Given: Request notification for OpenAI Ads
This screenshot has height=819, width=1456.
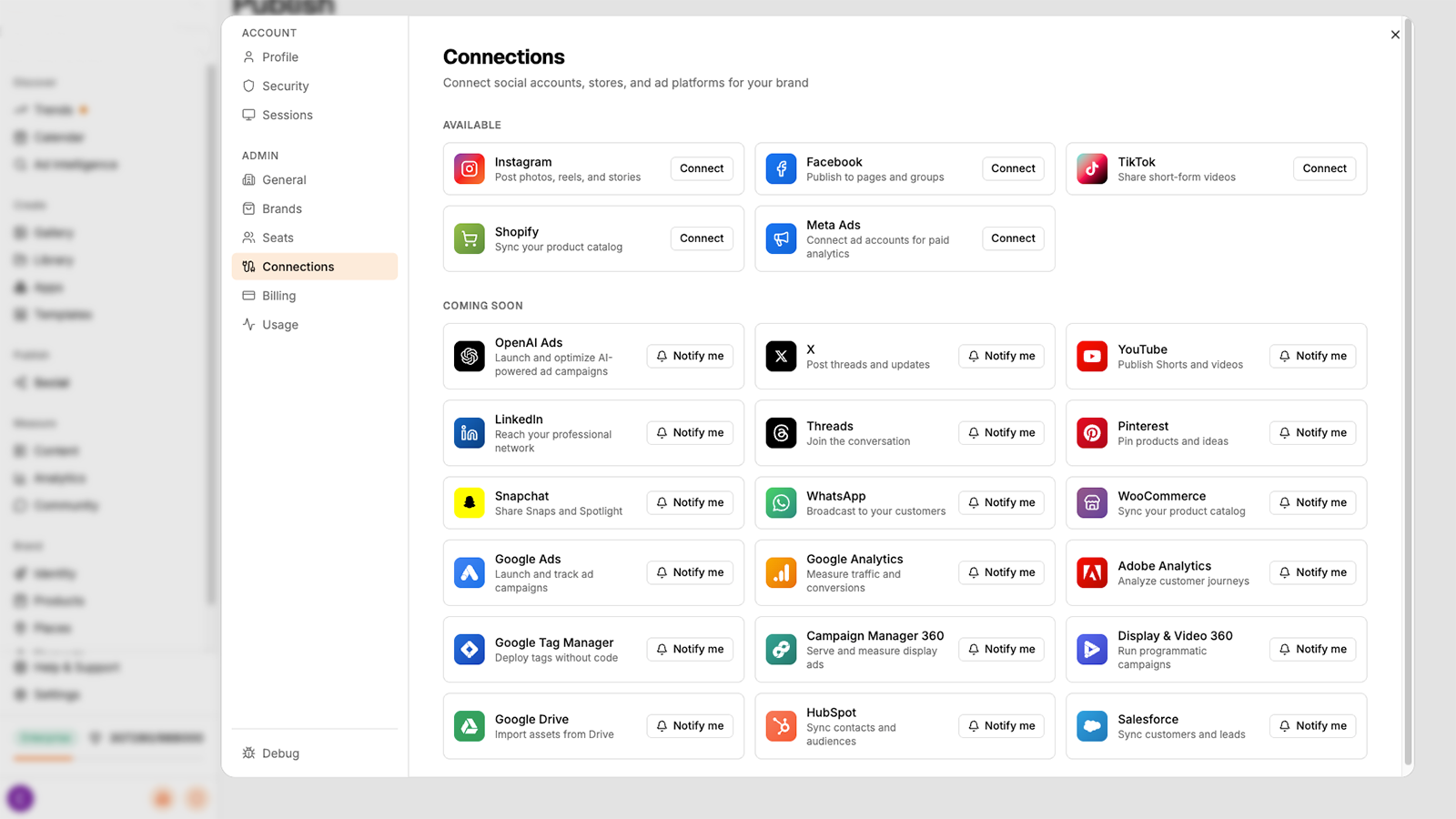Looking at the screenshot, I should tap(690, 356).
